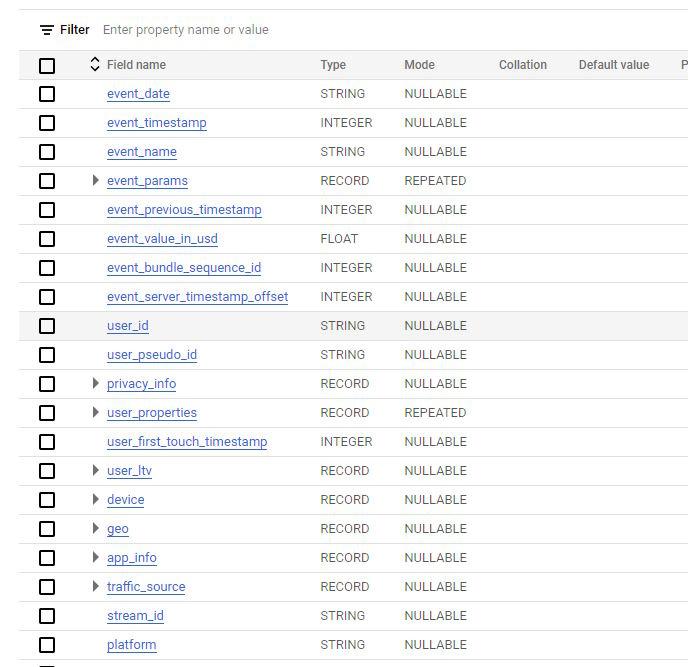
Task: Expand the device record
Action: point(95,499)
